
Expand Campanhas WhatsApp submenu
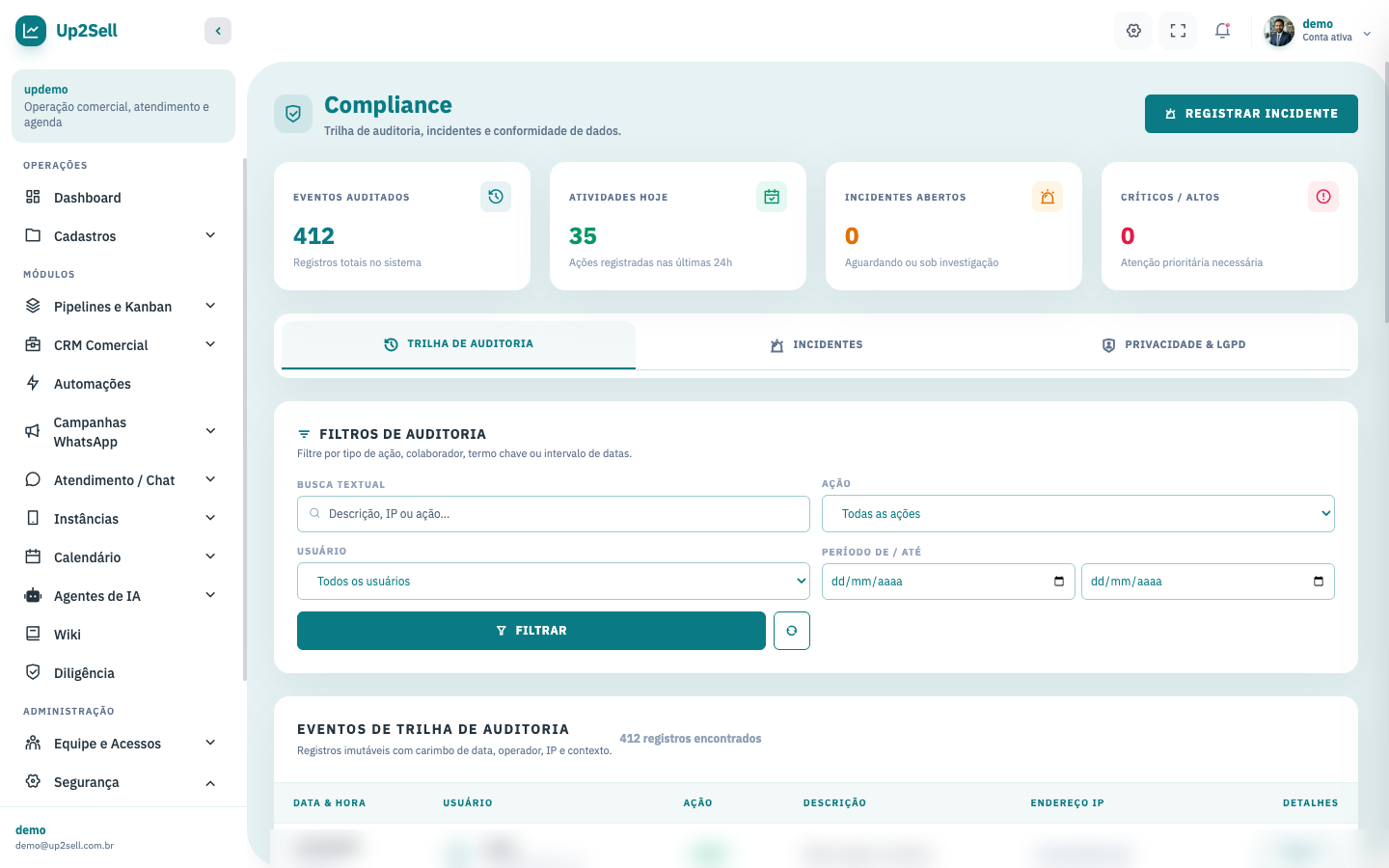(x=123, y=432)
